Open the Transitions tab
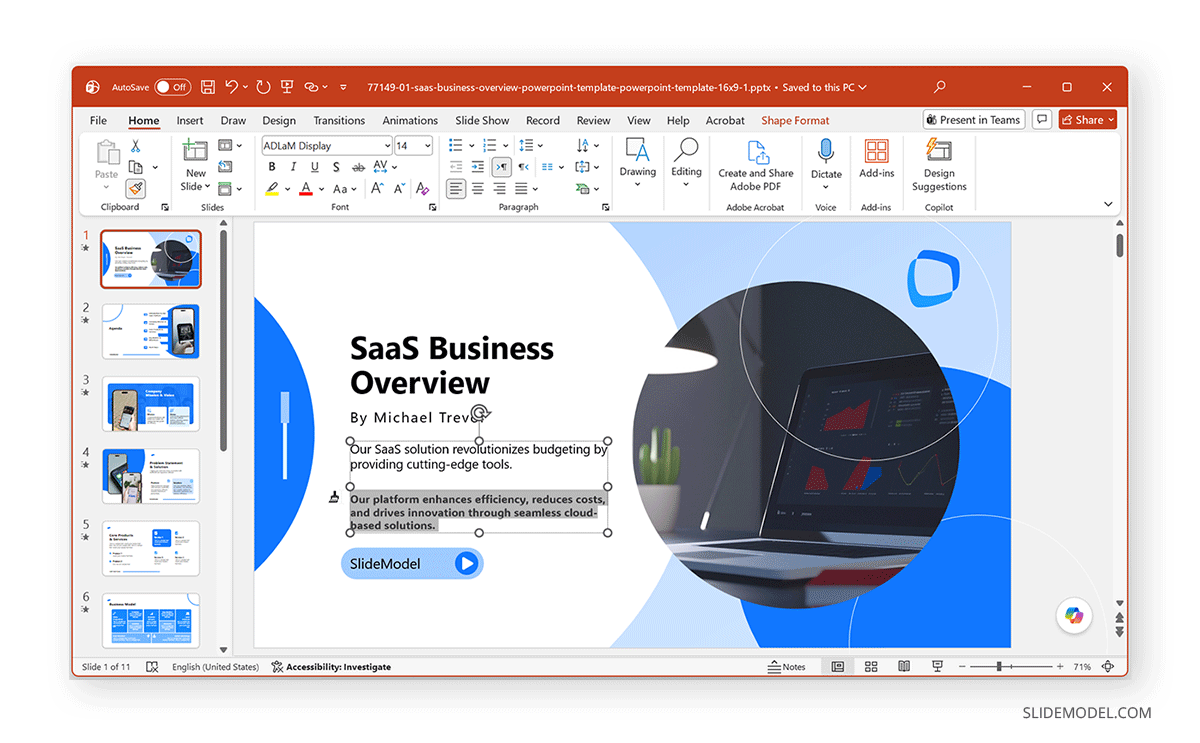This screenshot has height=743, width=1200. point(339,120)
